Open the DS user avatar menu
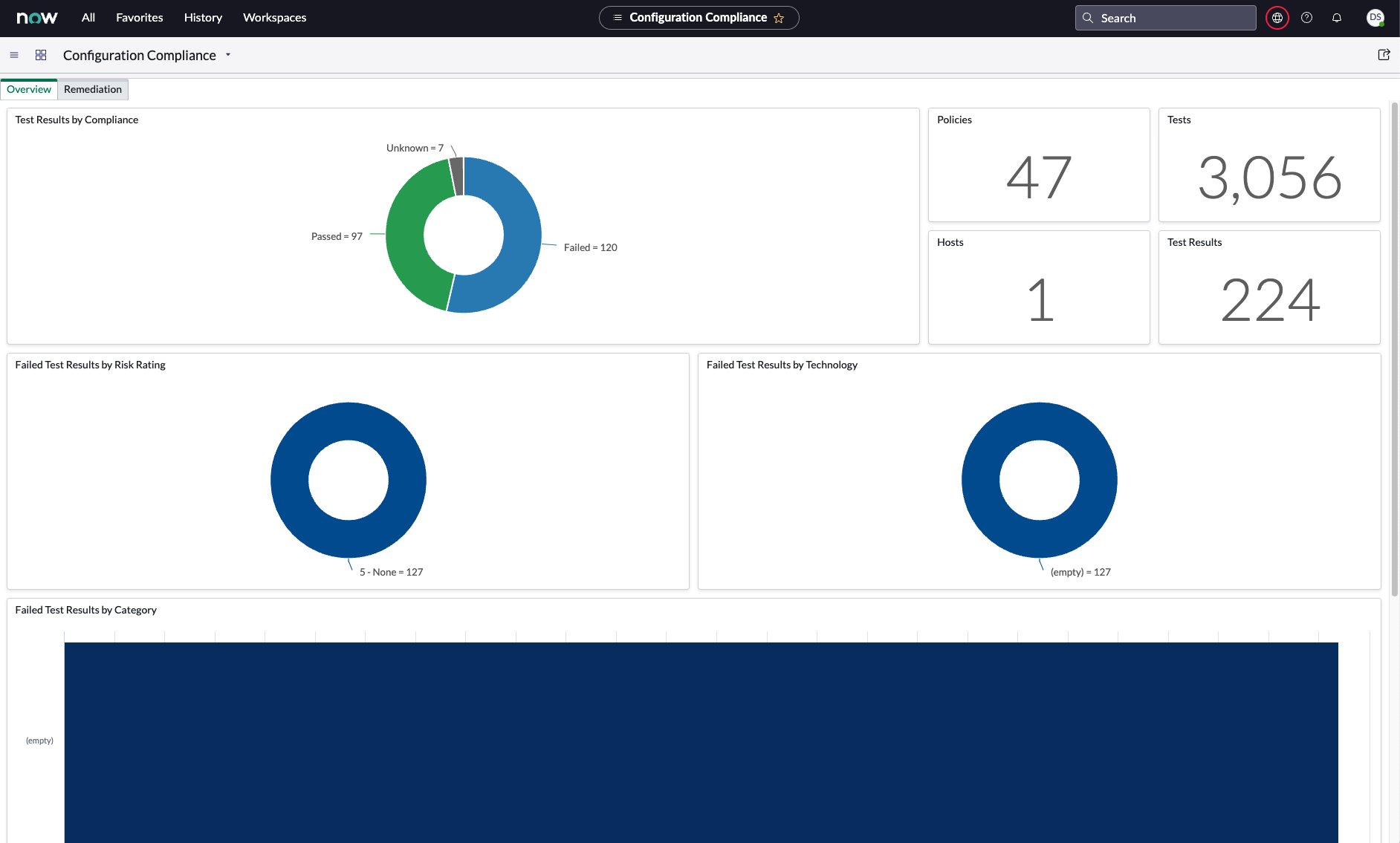Viewport: 1400px width, 843px height. 1375,18
